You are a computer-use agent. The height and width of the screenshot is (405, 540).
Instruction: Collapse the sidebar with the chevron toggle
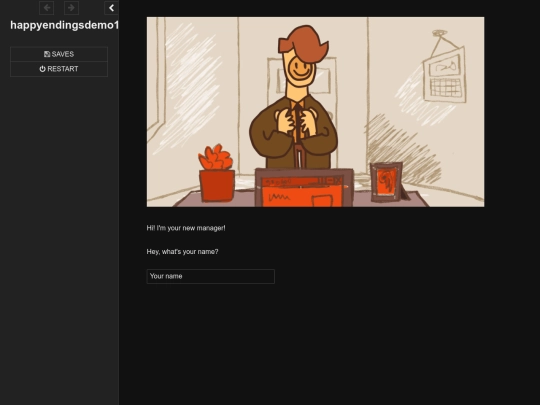[x=111, y=8]
